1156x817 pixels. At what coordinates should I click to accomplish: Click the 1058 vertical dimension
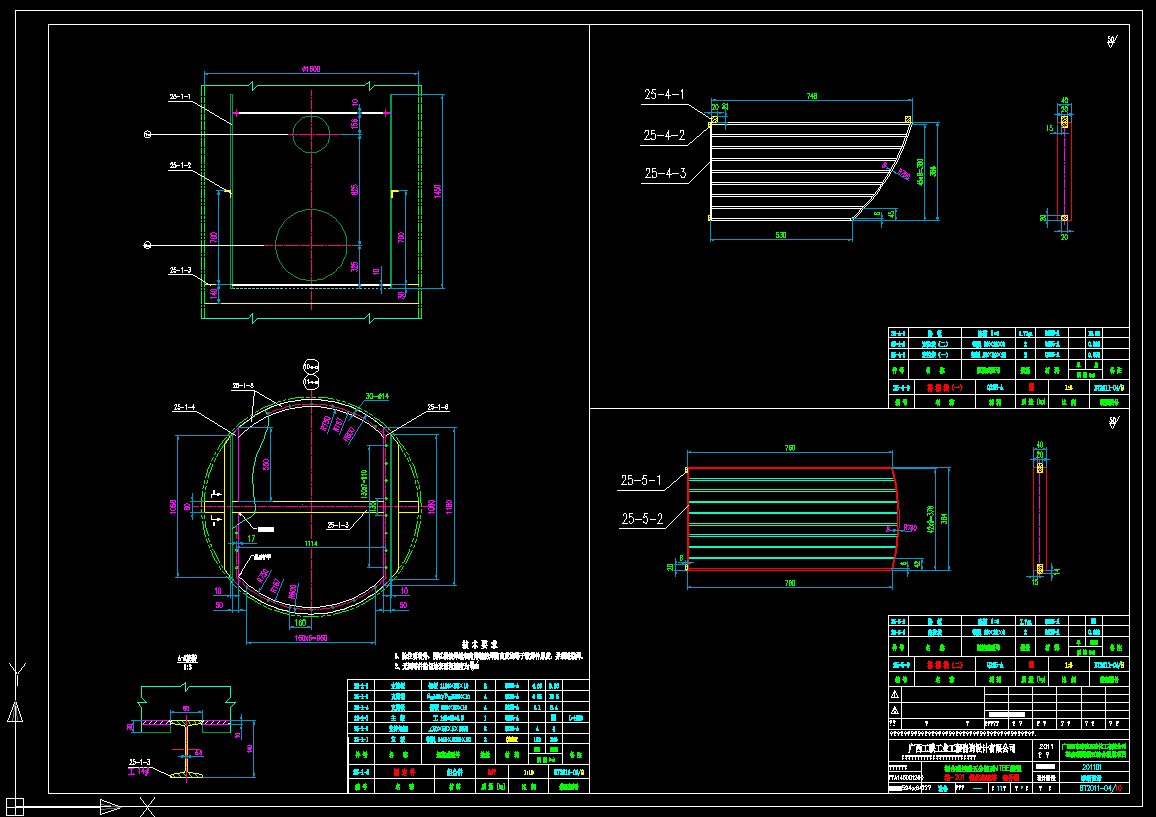coord(174,506)
